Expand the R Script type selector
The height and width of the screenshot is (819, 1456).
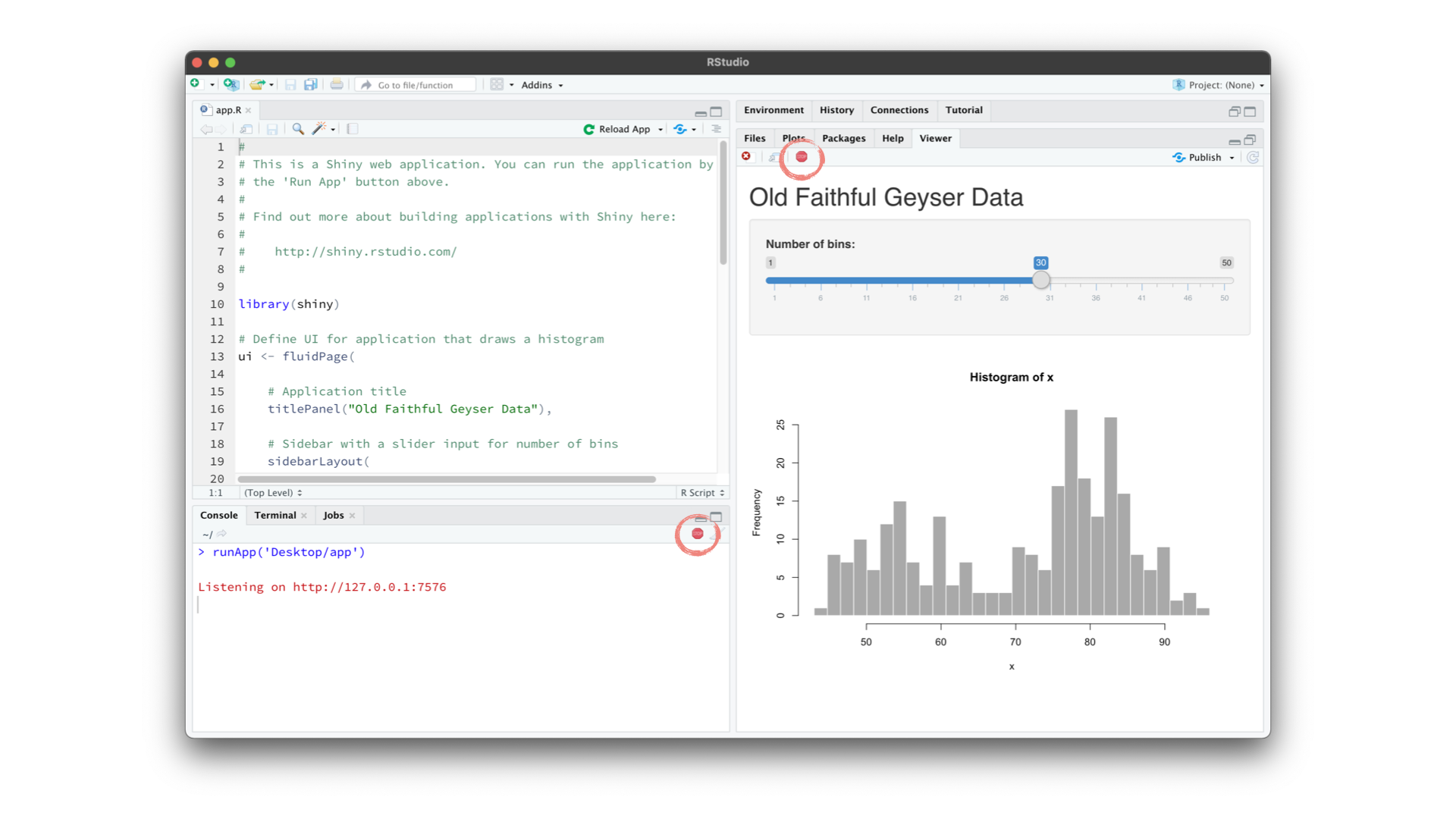click(x=701, y=492)
